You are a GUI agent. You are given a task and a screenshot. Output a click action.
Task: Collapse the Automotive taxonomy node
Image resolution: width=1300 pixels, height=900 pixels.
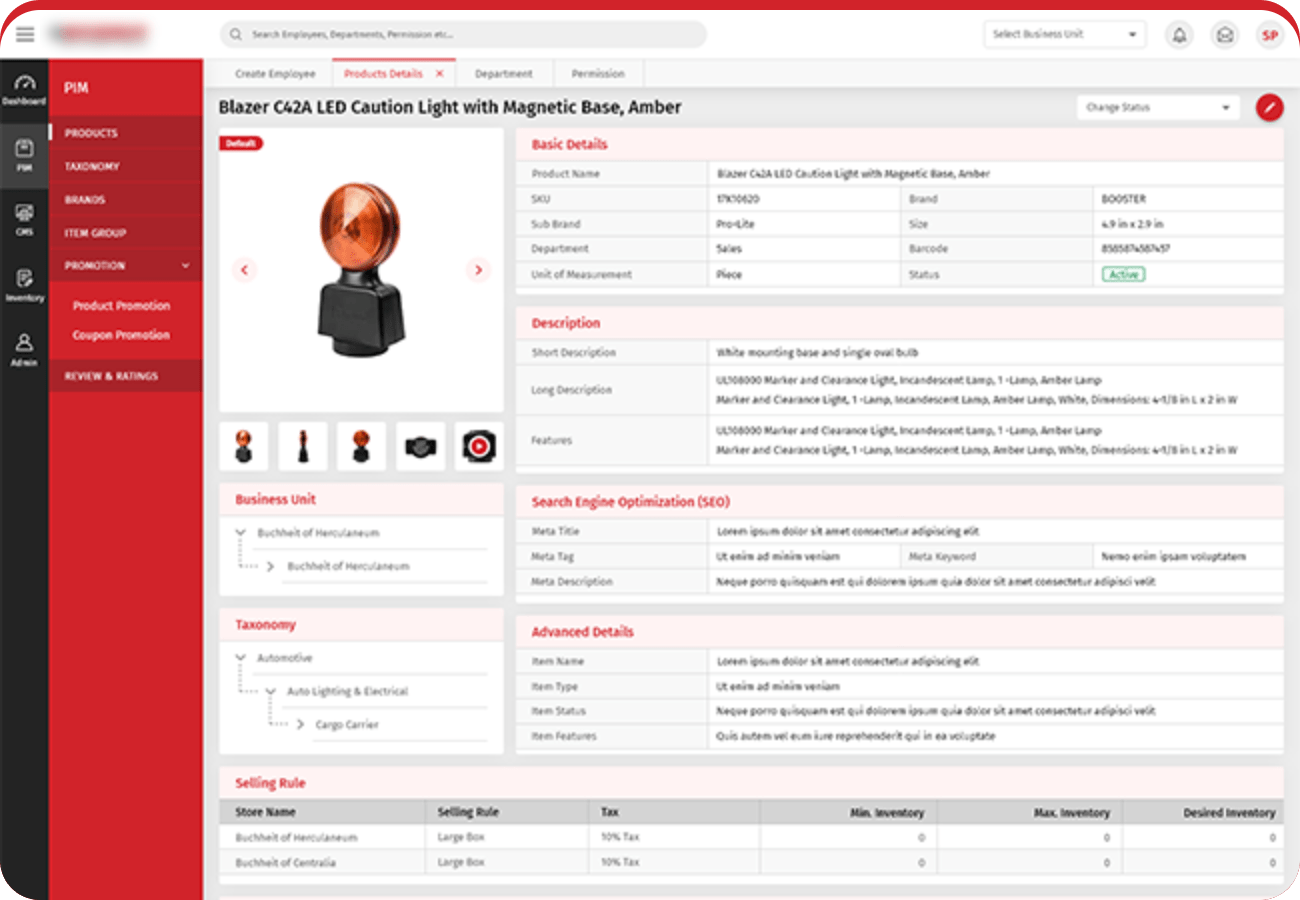click(241, 658)
